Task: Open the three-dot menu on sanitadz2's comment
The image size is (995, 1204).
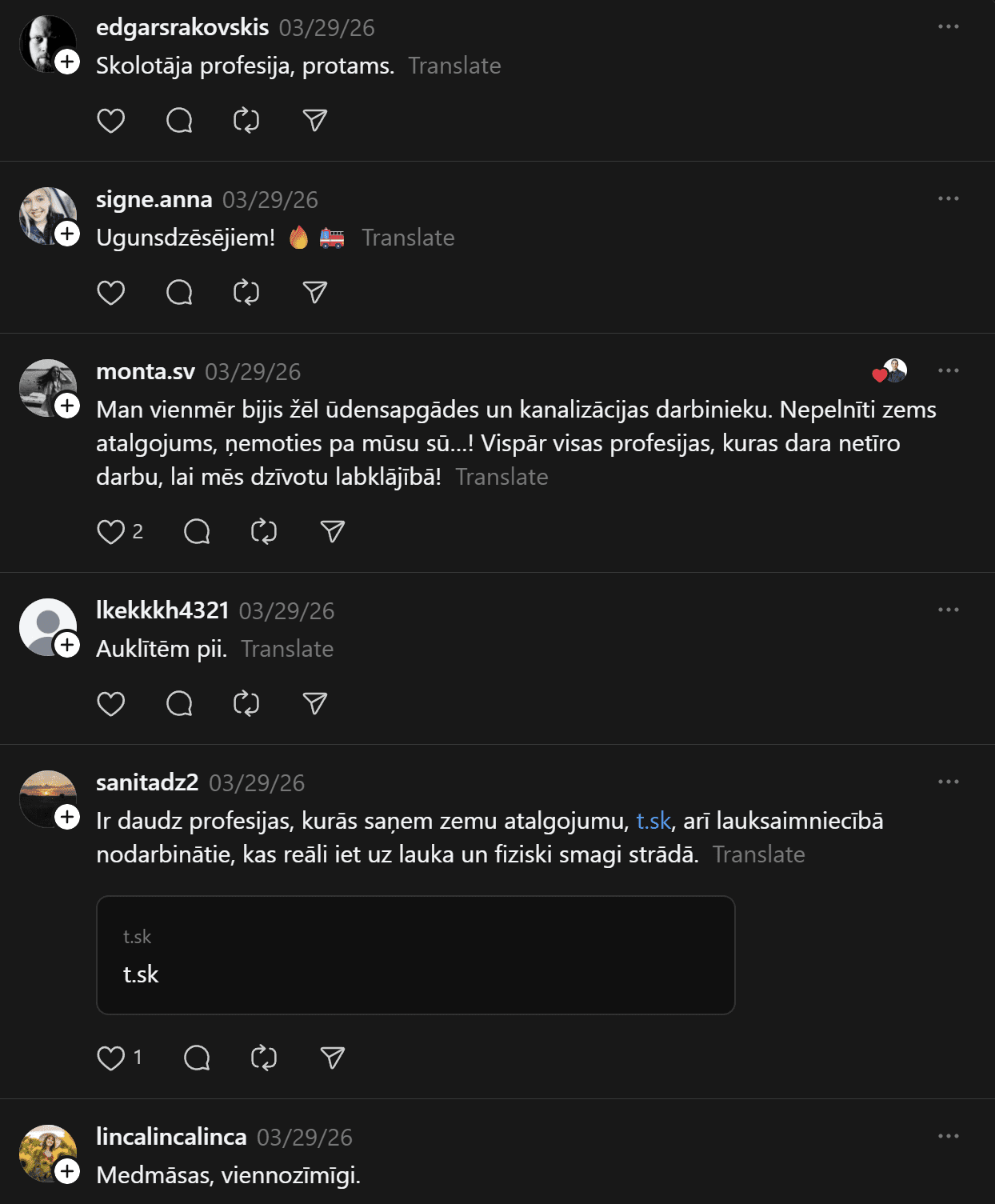Action: (949, 782)
